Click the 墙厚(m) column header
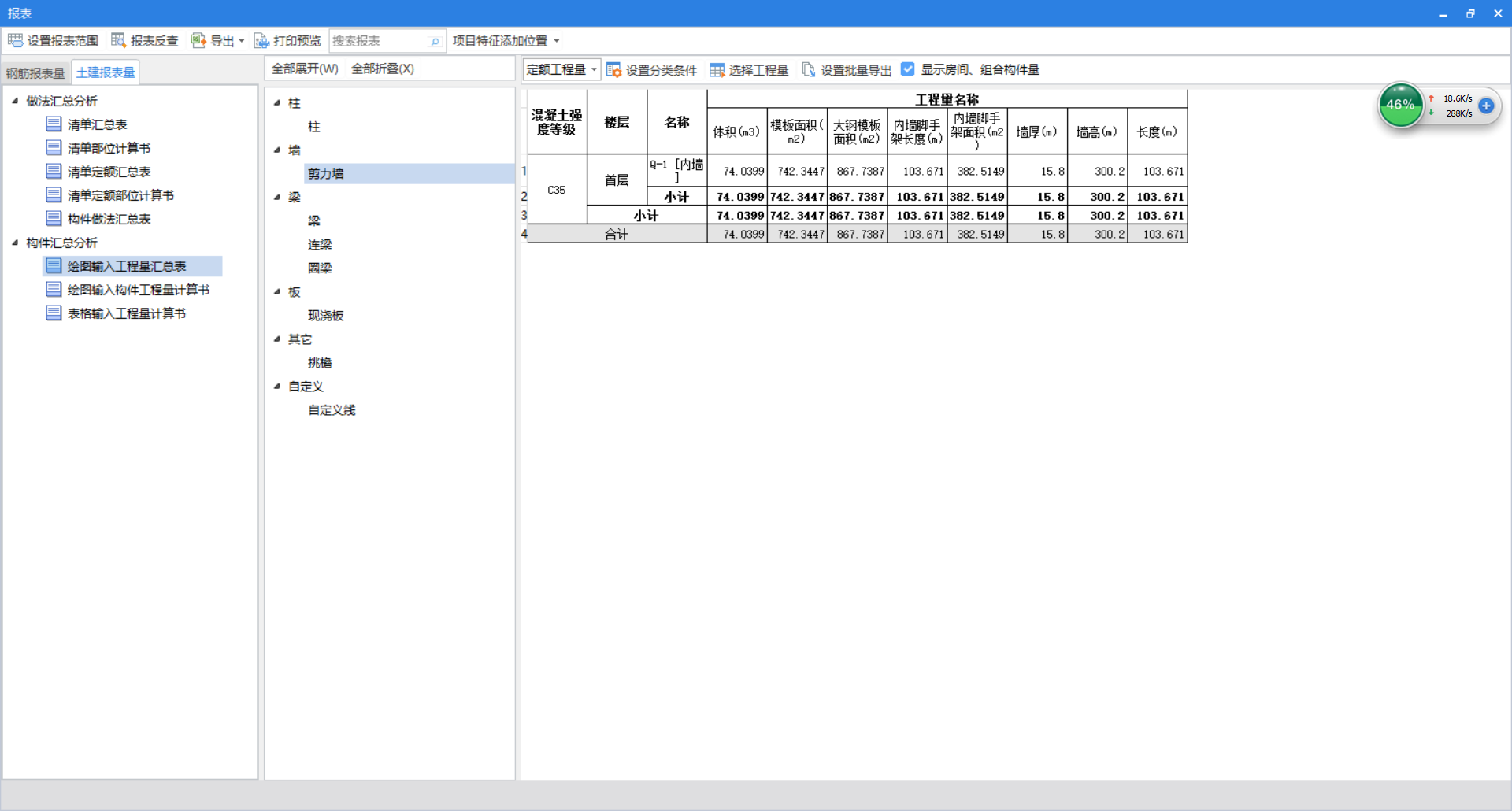1512x811 pixels. (x=1037, y=131)
